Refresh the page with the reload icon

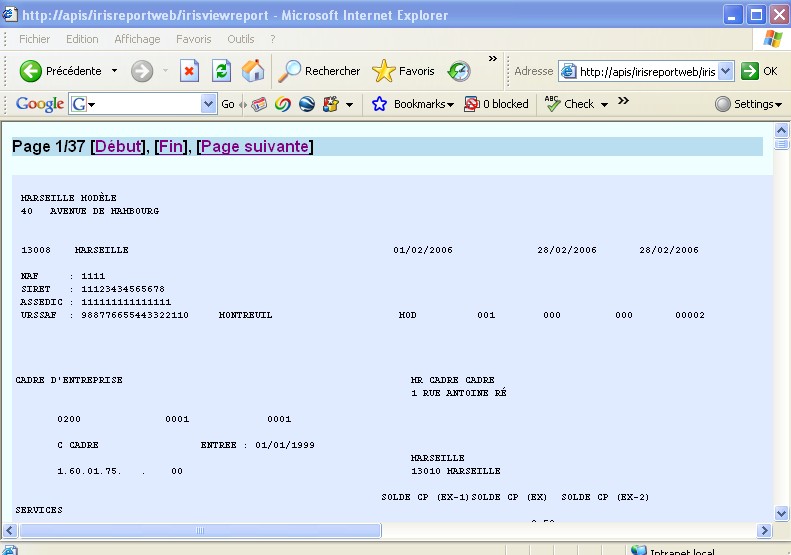click(x=221, y=71)
